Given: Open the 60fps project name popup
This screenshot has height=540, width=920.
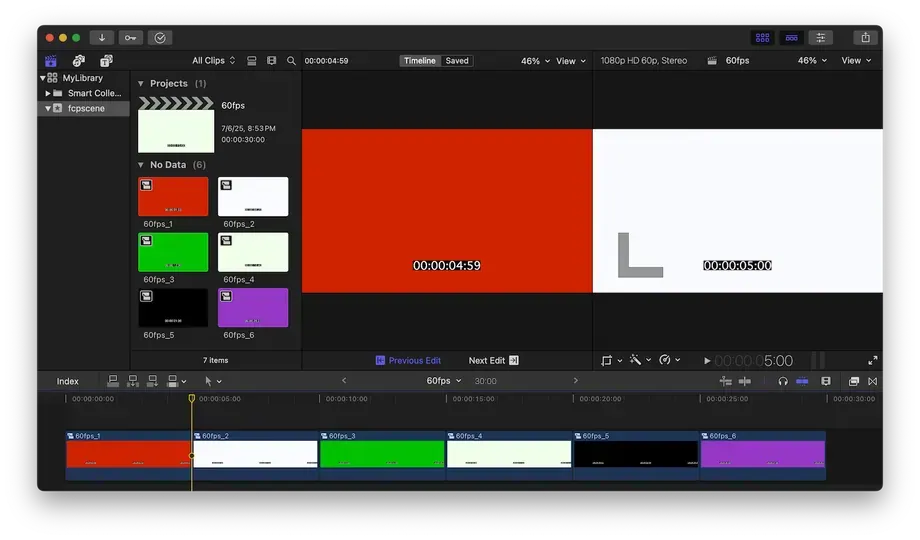Looking at the screenshot, I should 444,380.
